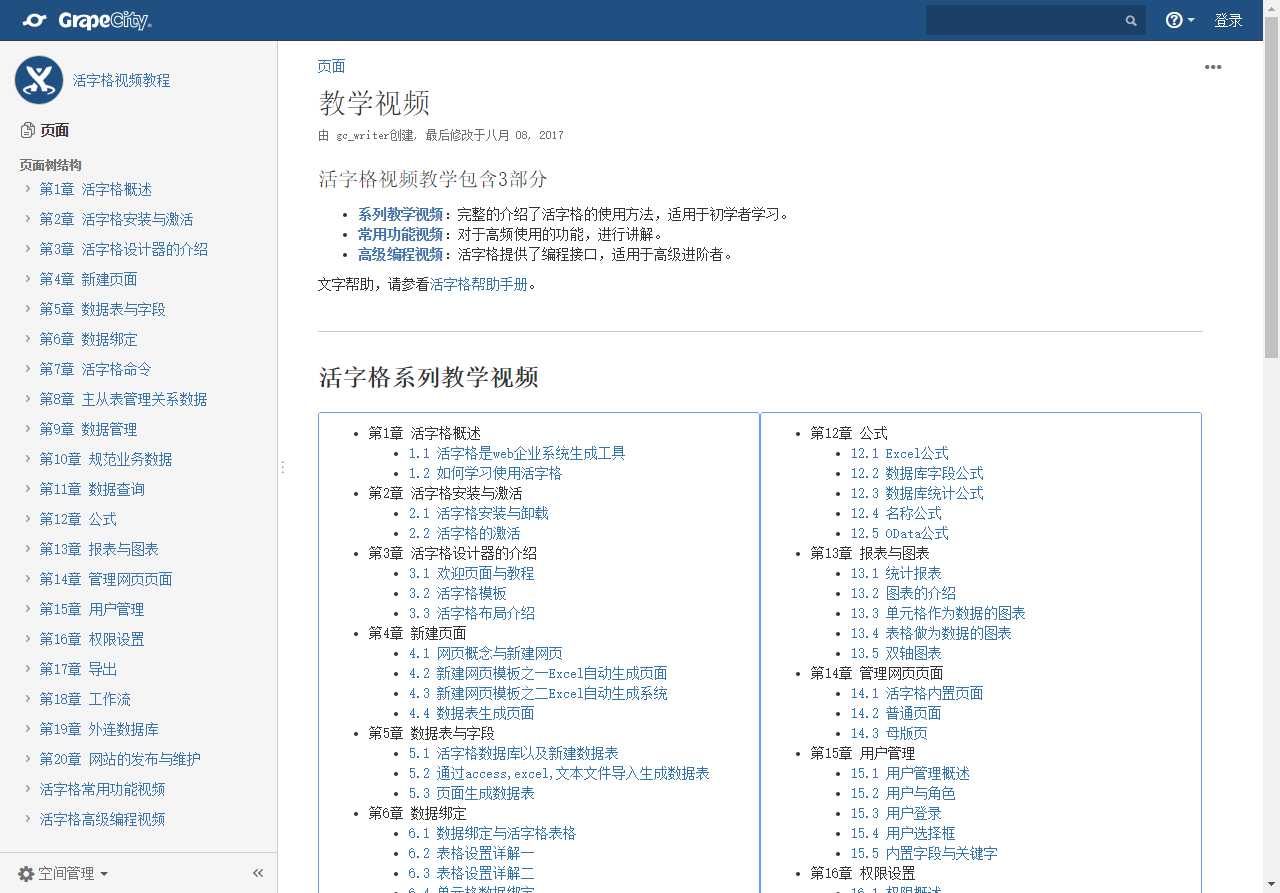The height and width of the screenshot is (893, 1280).
Task: Expand tree node 第2章 活字格安装与激活
Action: click(x=27, y=219)
